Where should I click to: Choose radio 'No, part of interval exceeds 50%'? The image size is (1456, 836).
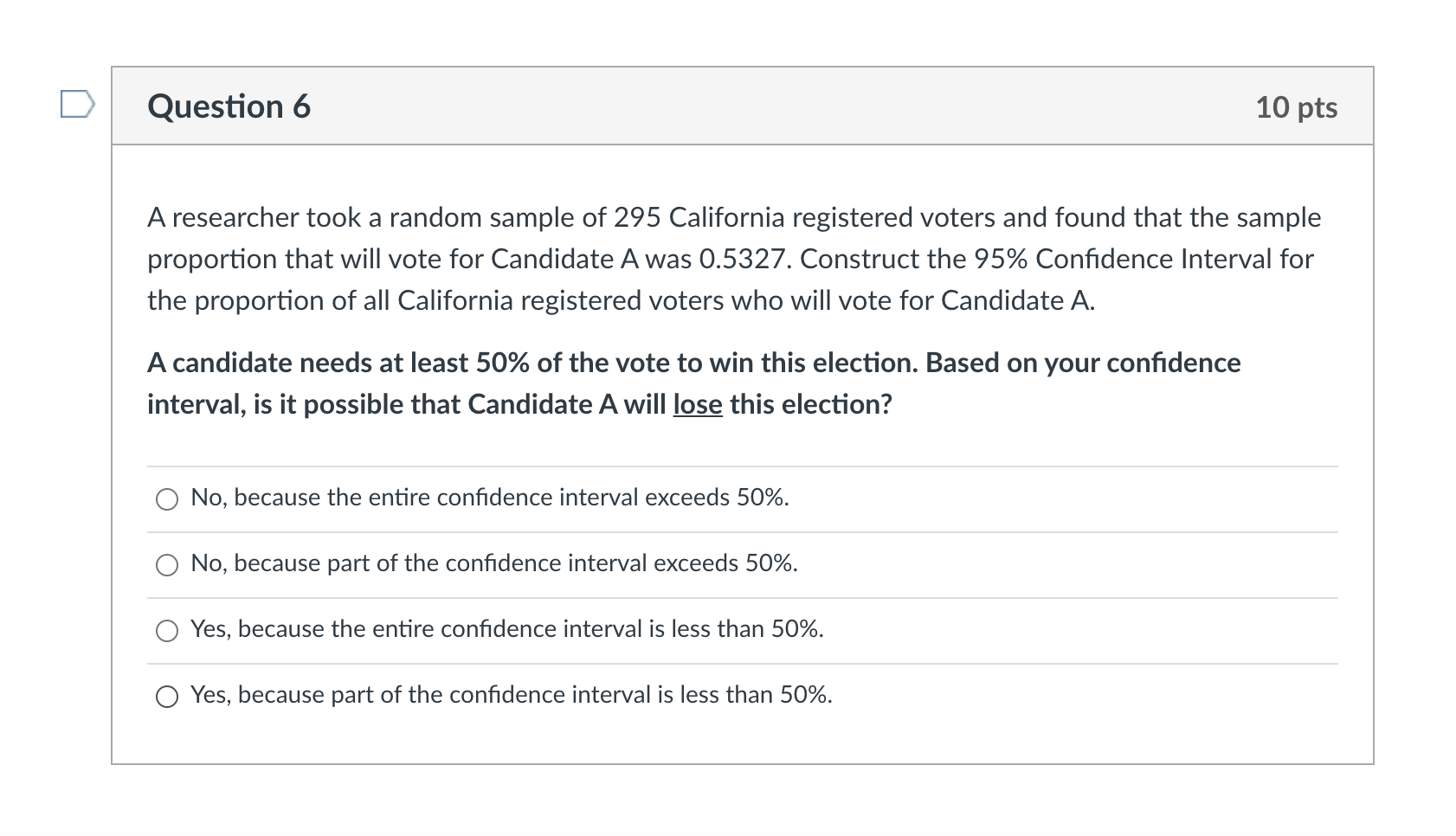tap(167, 565)
